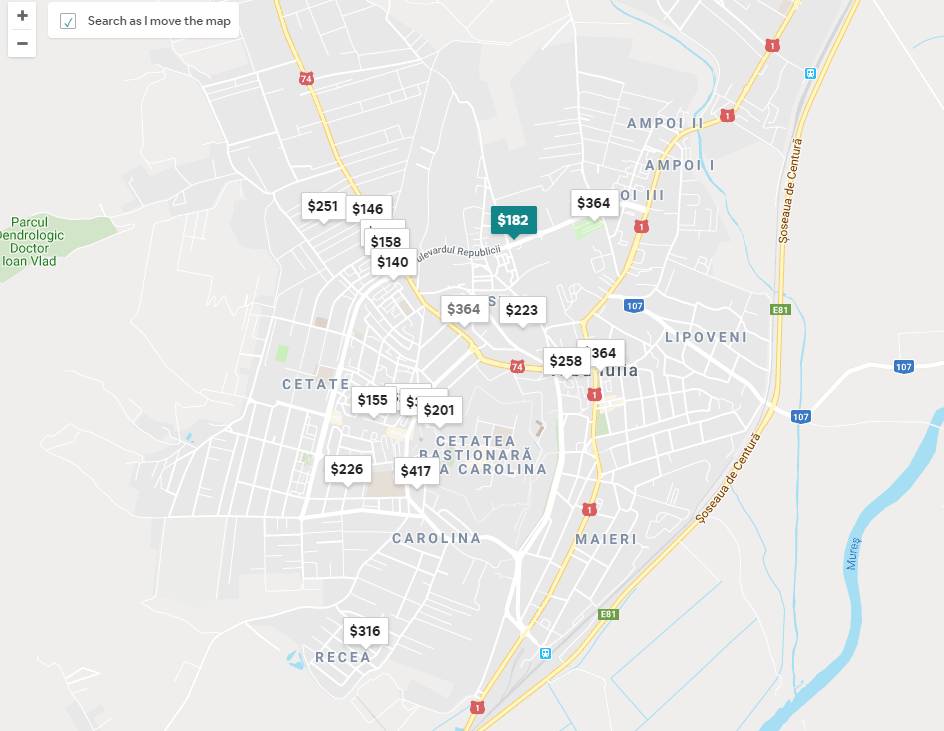Toggle the Search as I move the map checkbox

pos(68,22)
